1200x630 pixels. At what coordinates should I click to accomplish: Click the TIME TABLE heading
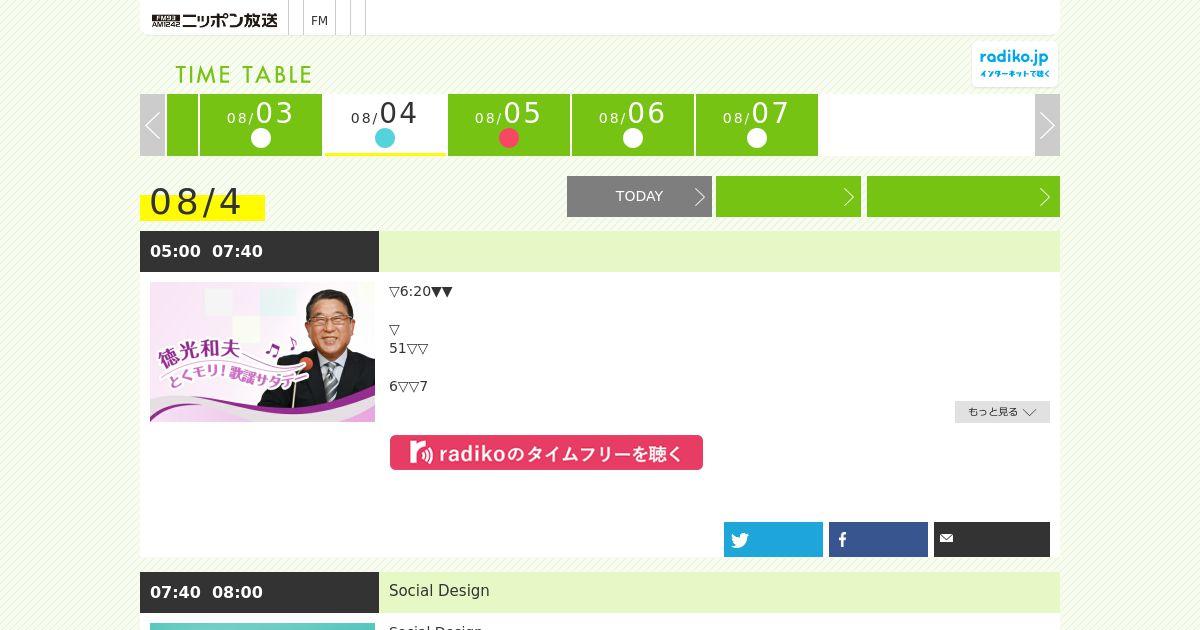pos(244,75)
